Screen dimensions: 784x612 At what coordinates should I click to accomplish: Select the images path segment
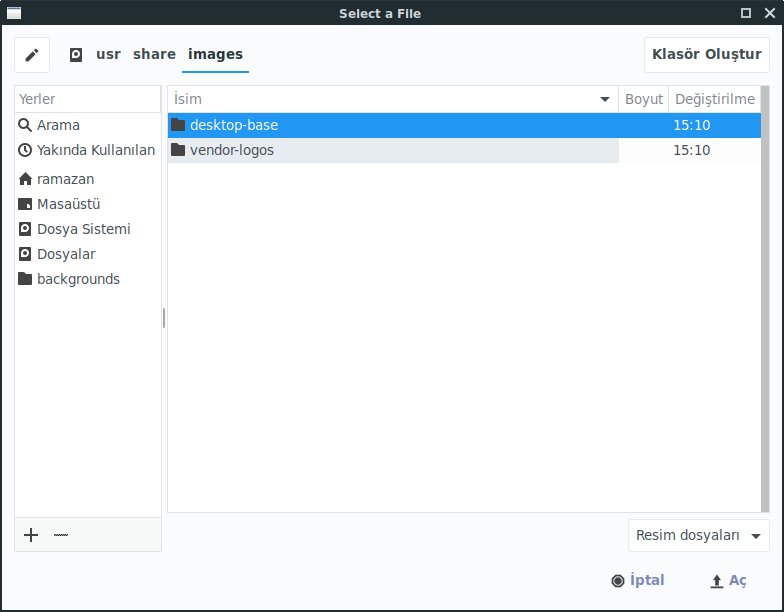[215, 54]
